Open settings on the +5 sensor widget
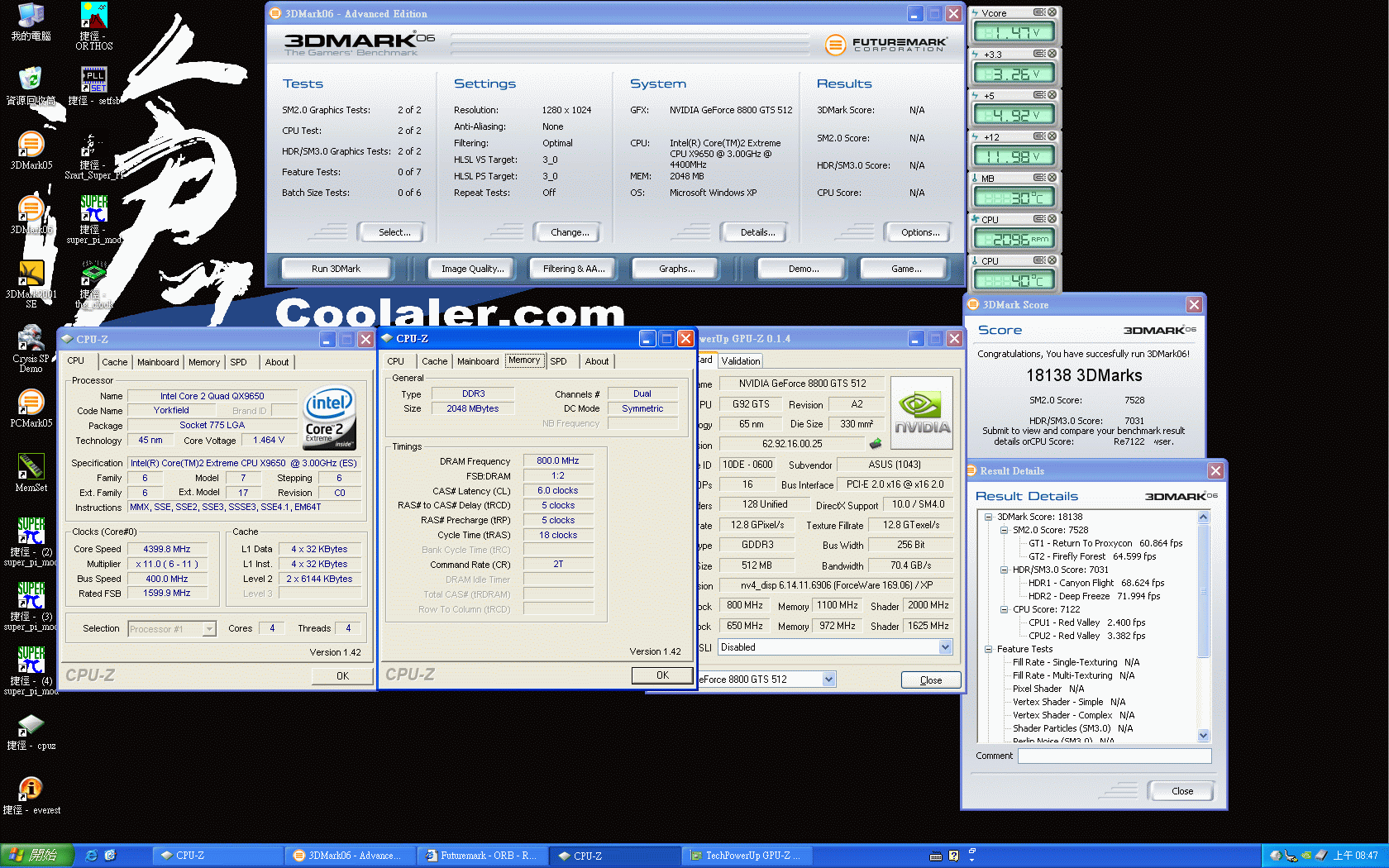Viewport: 1389px width, 868px height. (x=1040, y=95)
